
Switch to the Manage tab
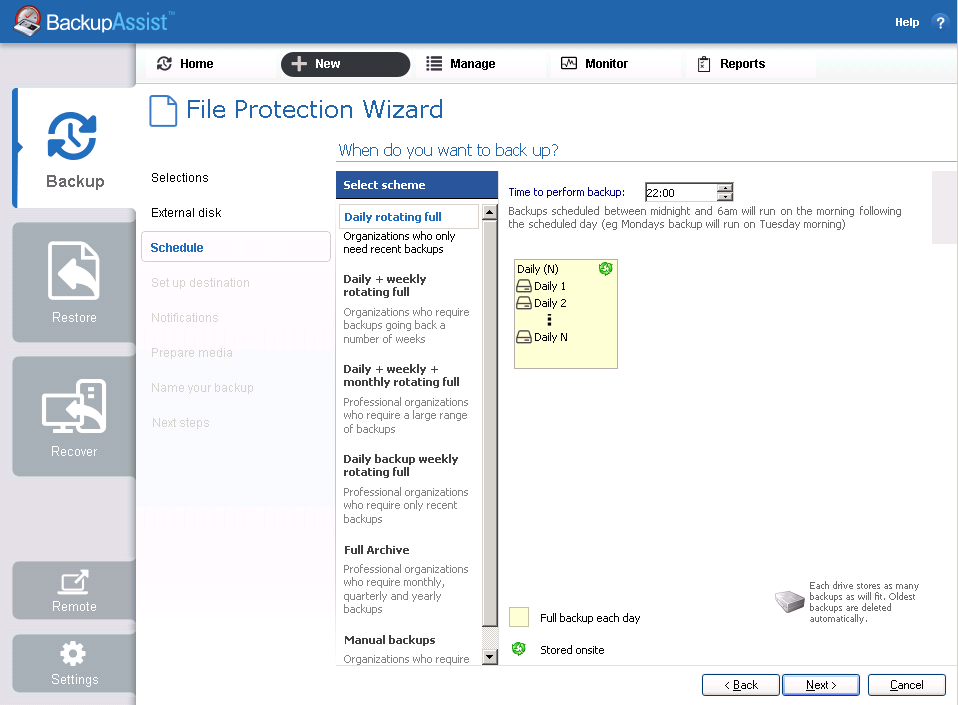pos(480,64)
